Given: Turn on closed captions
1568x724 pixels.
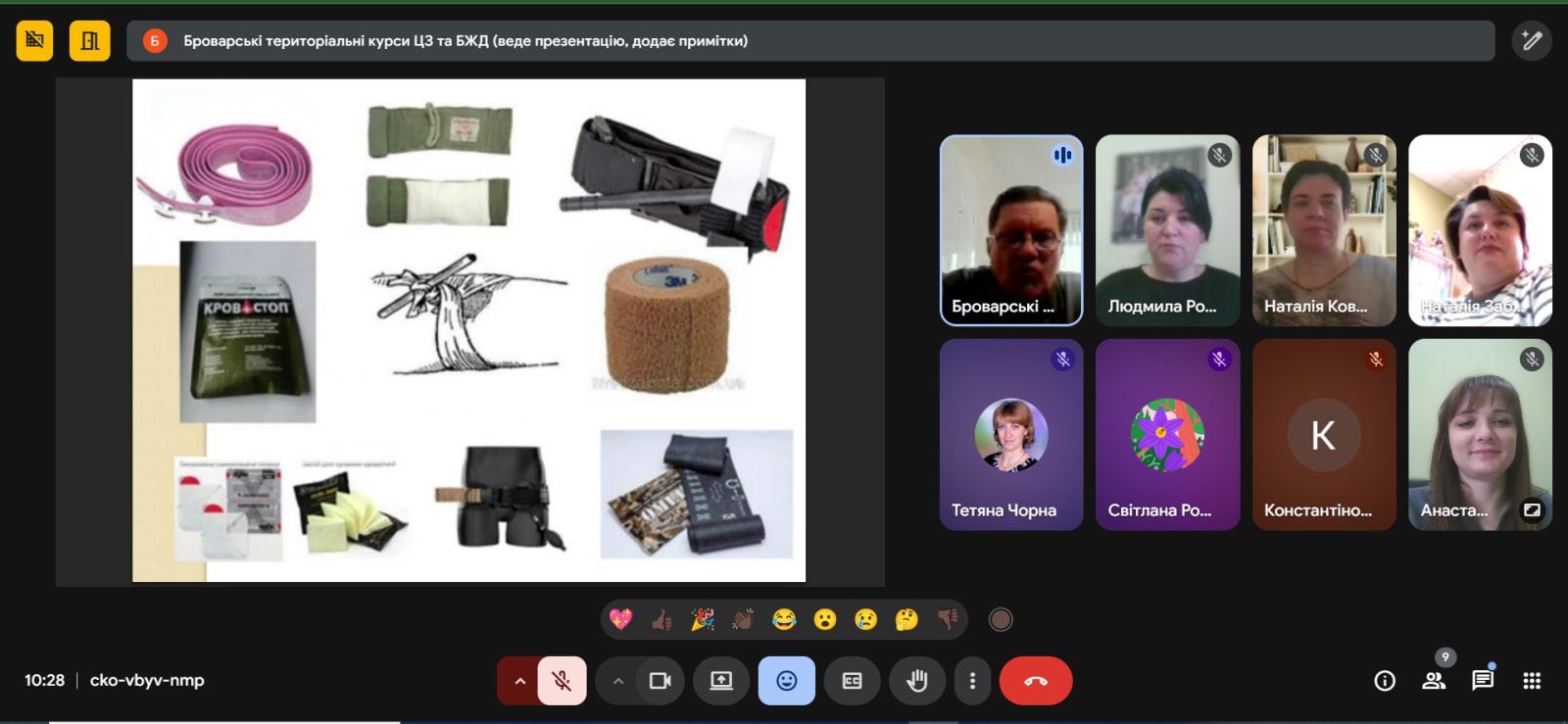Looking at the screenshot, I should coord(853,681).
